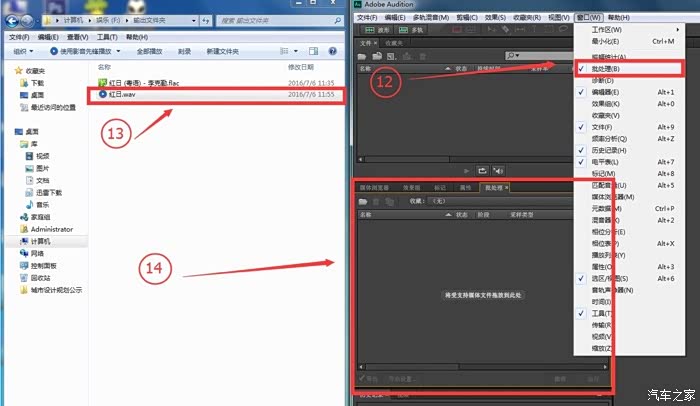
Task: Click the trash icon in Audition Files panel
Action: click(x=422, y=56)
